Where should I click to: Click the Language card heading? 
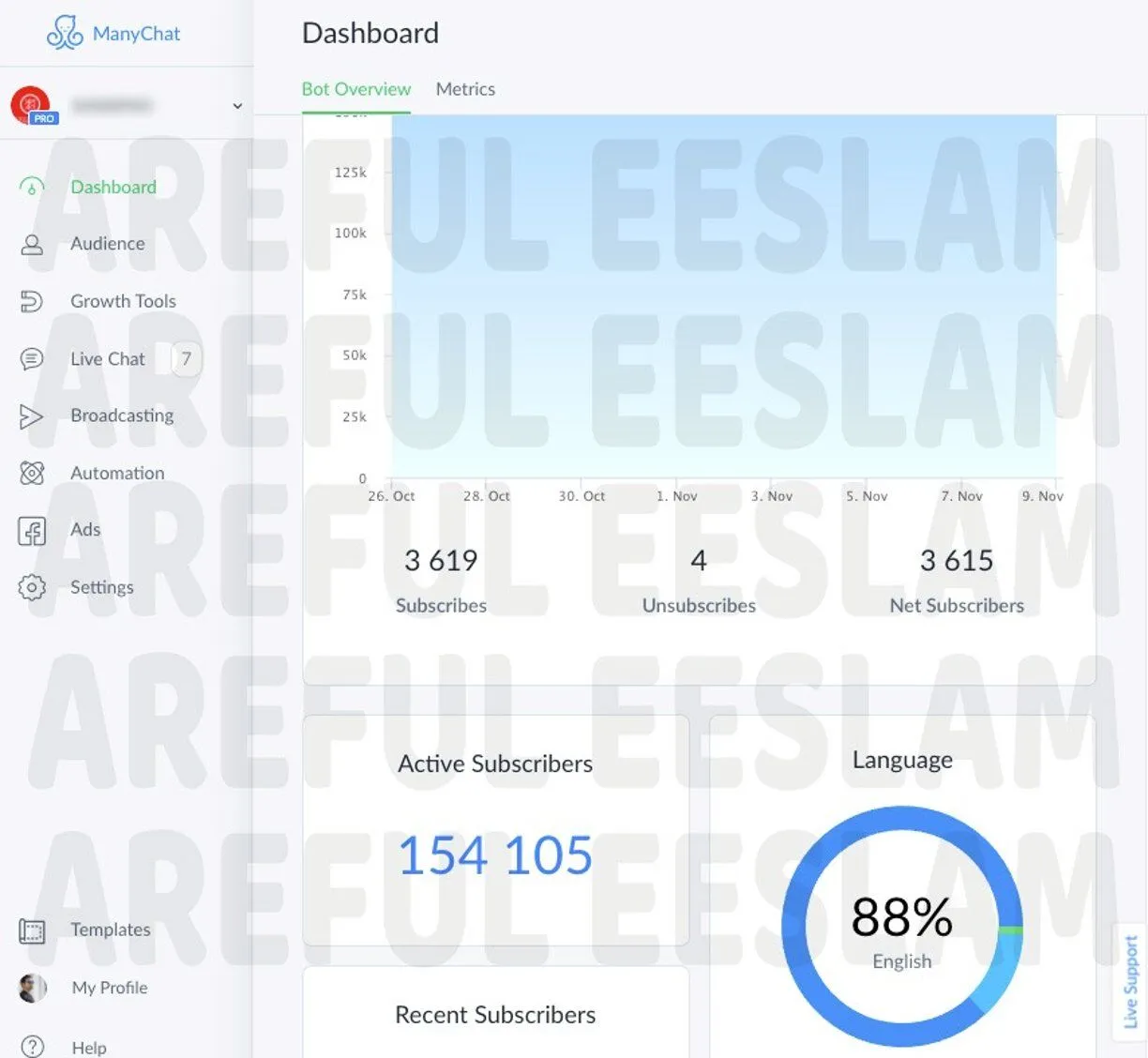coord(902,760)
